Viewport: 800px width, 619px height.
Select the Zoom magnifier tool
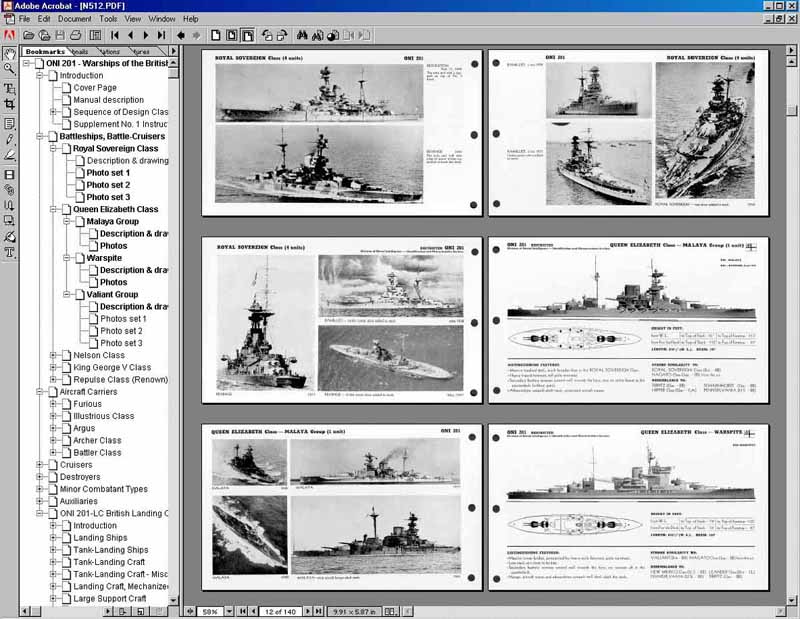pos(9,68)
